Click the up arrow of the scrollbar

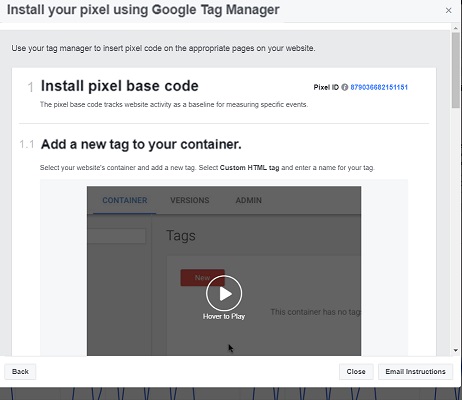tap(455, 28)
